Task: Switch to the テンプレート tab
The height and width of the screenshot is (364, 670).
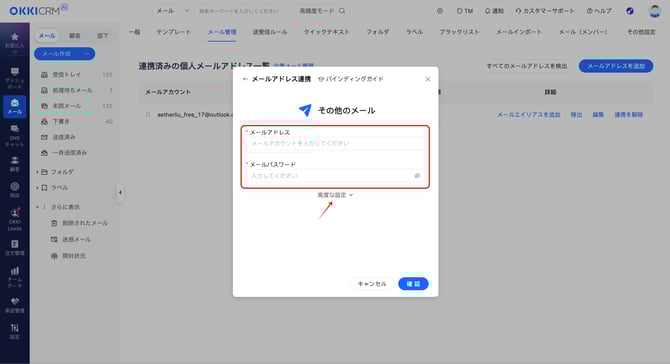Action: 173,32
